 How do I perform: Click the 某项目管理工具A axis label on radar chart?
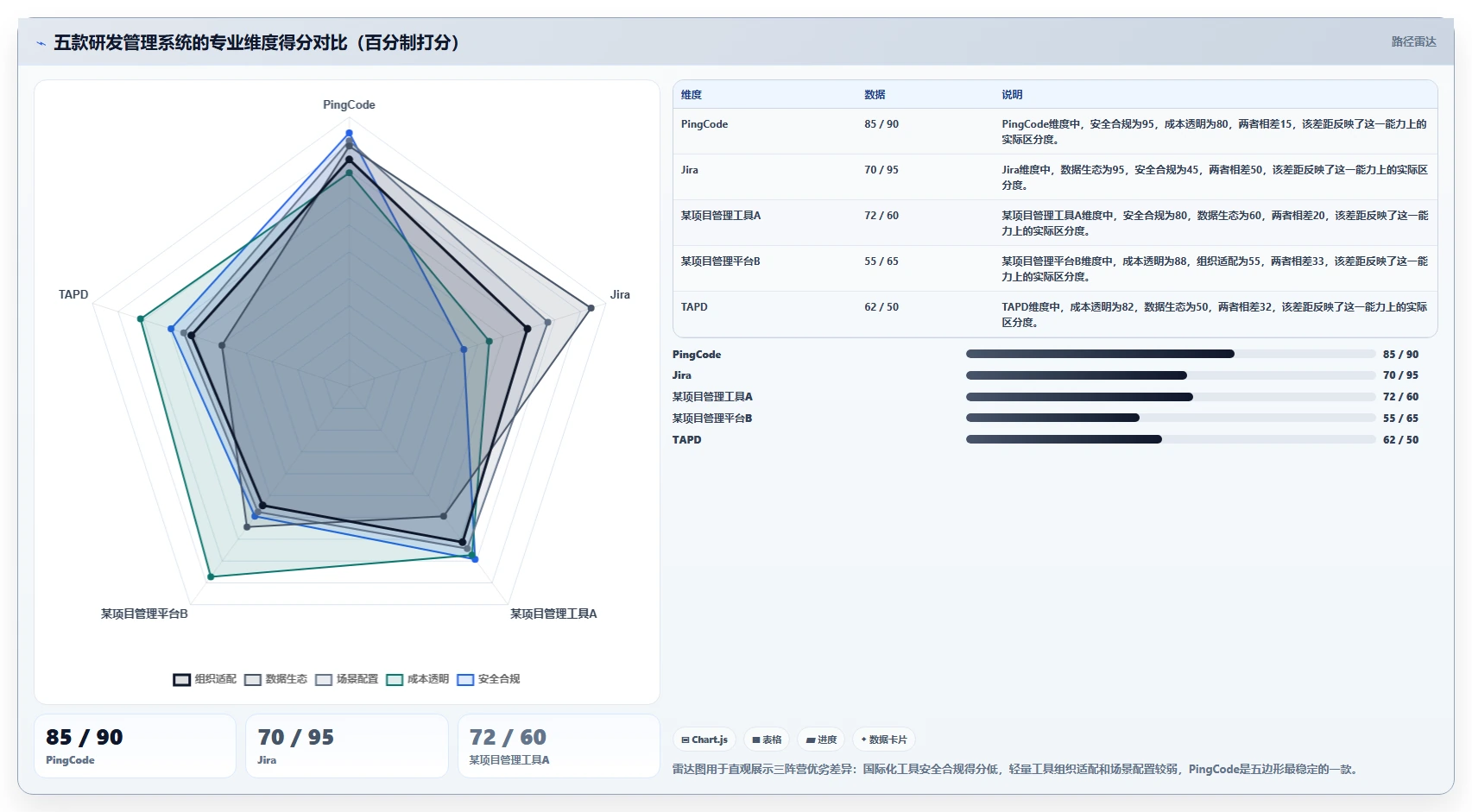click(x=553, y=614)
